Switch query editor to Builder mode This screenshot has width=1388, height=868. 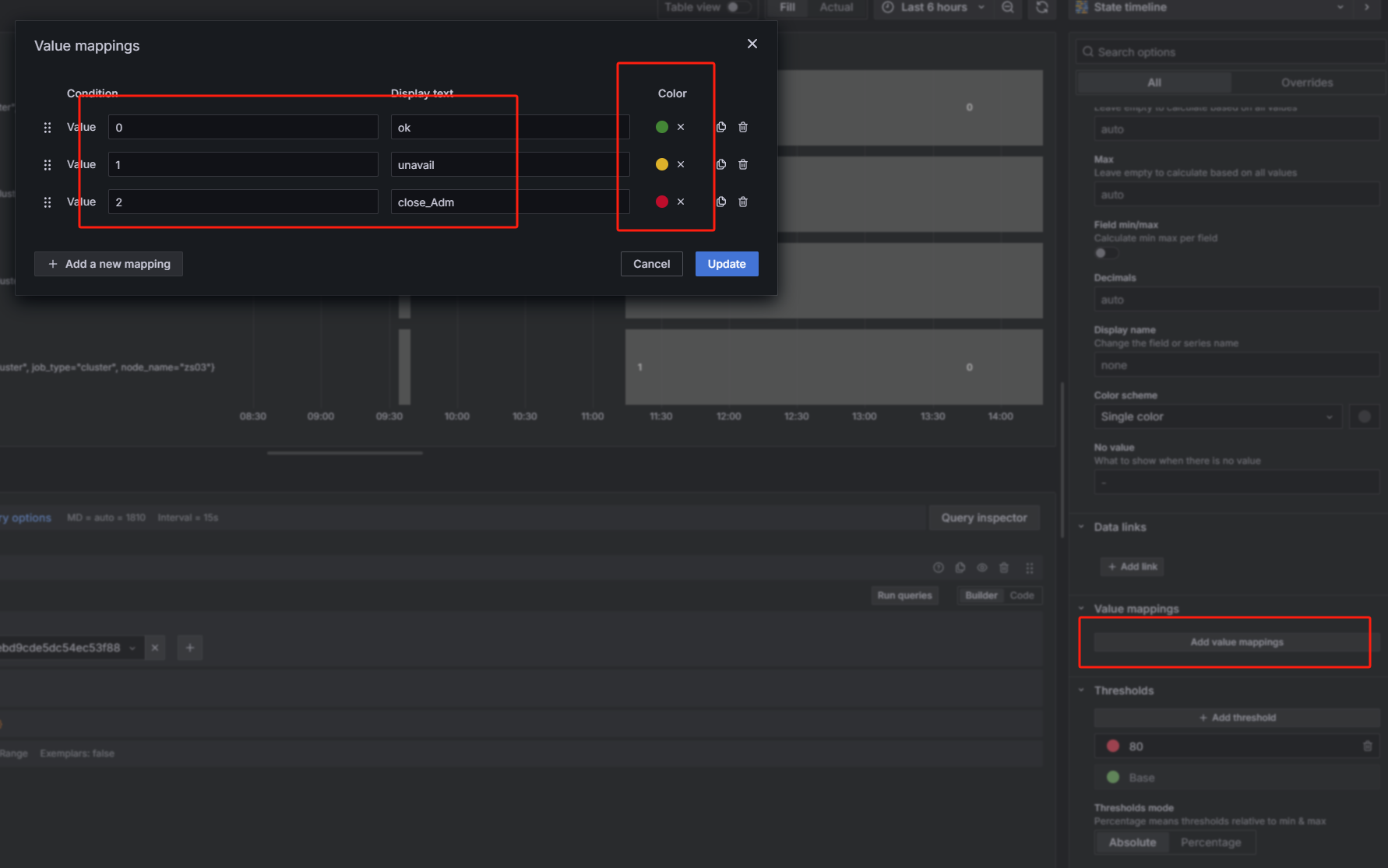981,596
